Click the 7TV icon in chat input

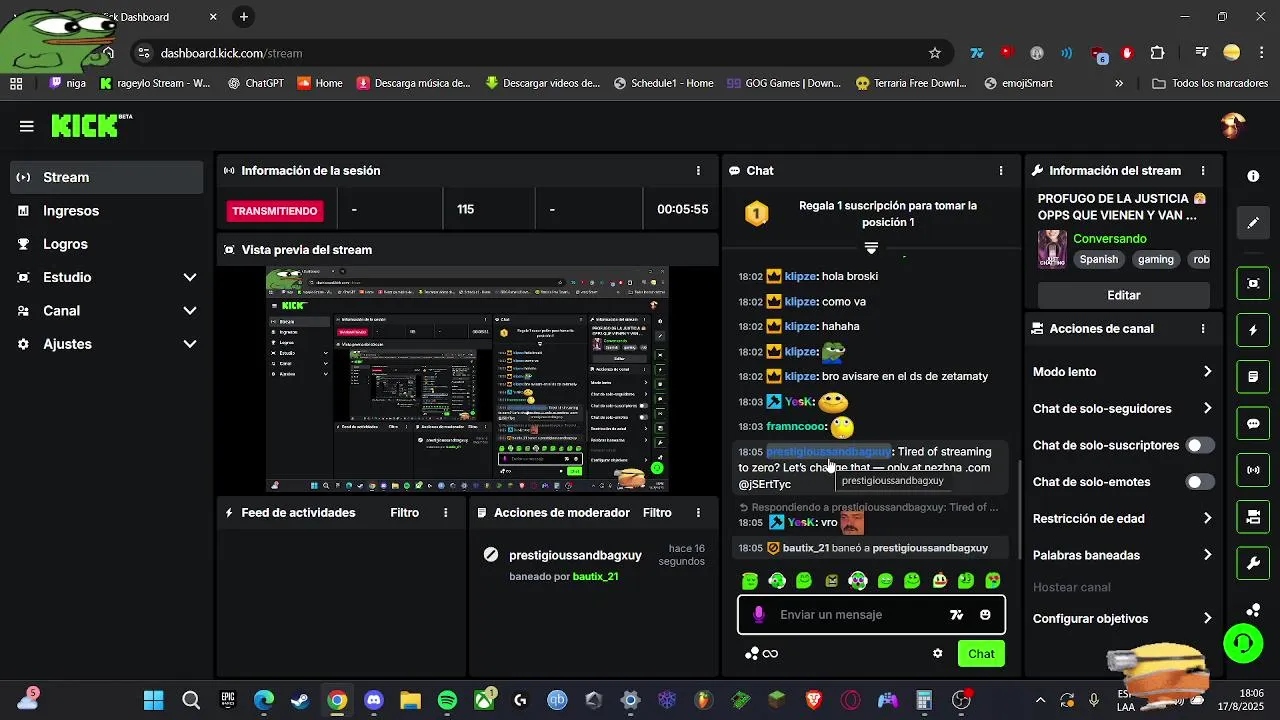click(956, 615)
